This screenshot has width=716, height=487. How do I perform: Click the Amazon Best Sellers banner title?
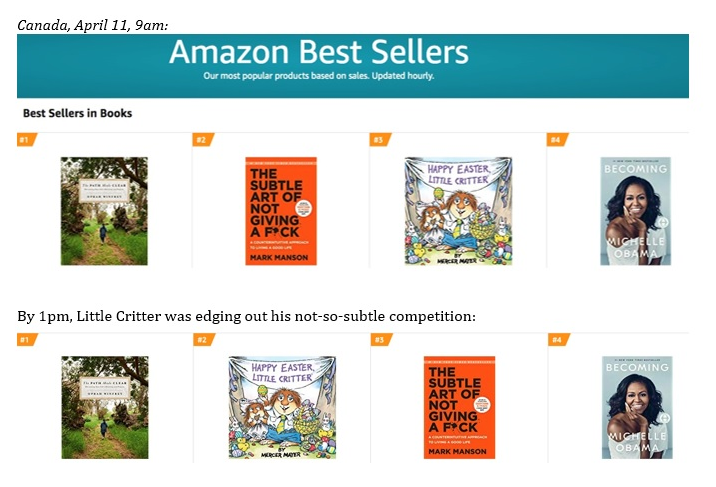[319, 53]
